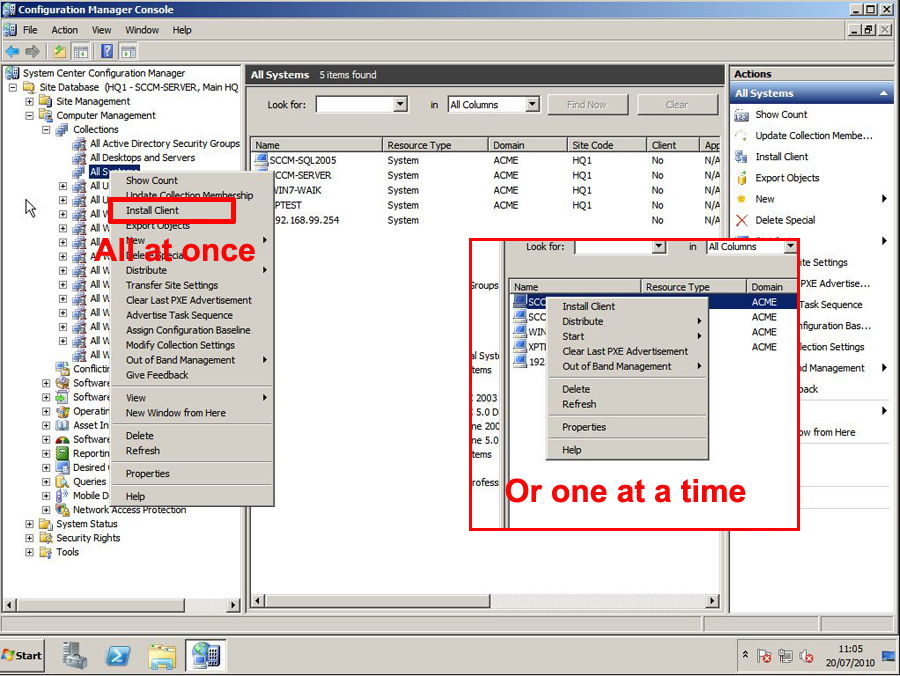This screenshot has width=900, height=676.
Task: Select All Desktops and Servers collection
Action: [x=142, y=157]
